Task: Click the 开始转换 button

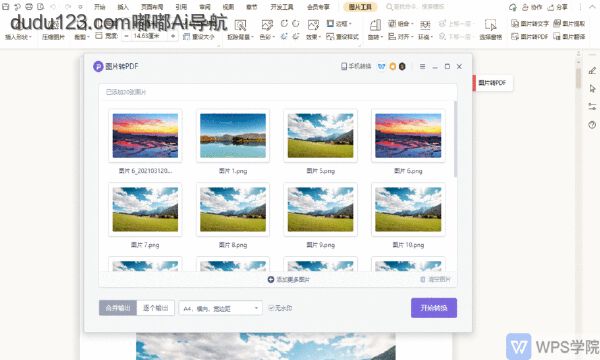Action: [434, 308]
